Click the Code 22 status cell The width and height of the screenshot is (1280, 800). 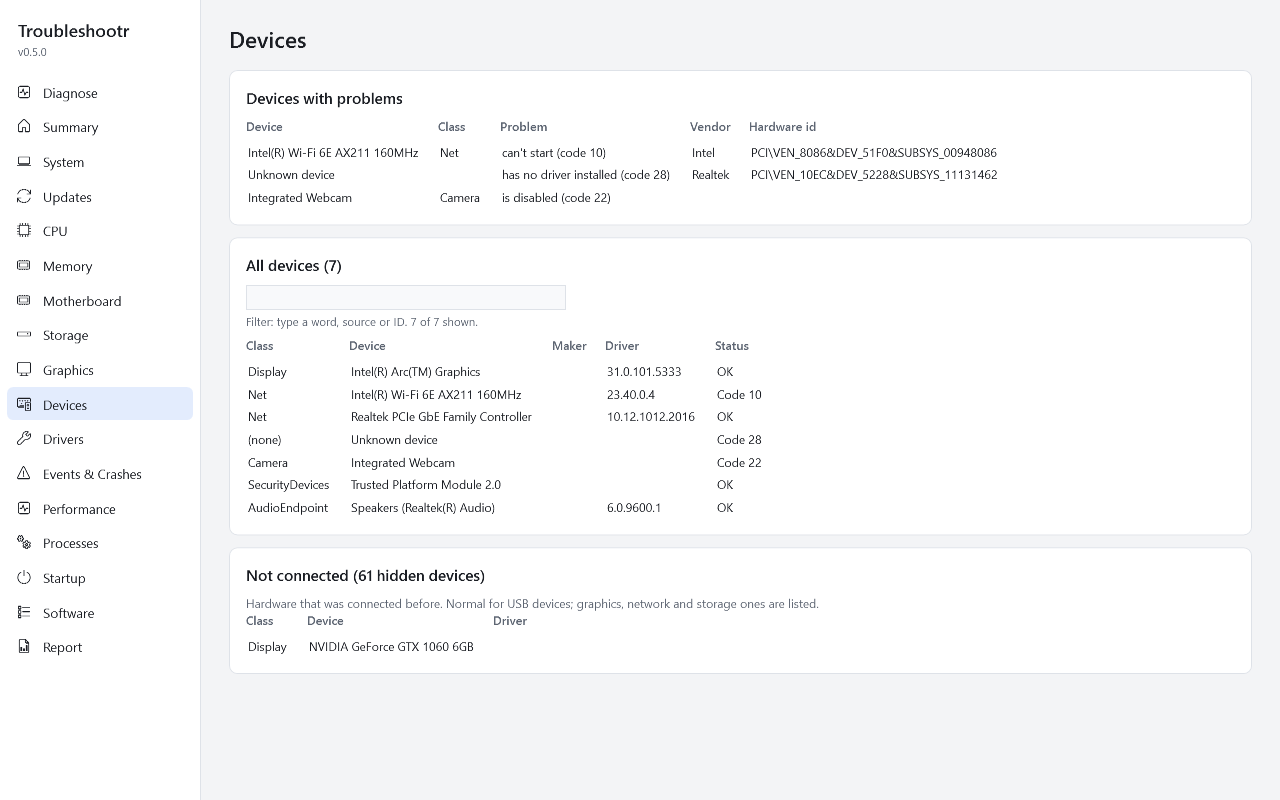739,463
